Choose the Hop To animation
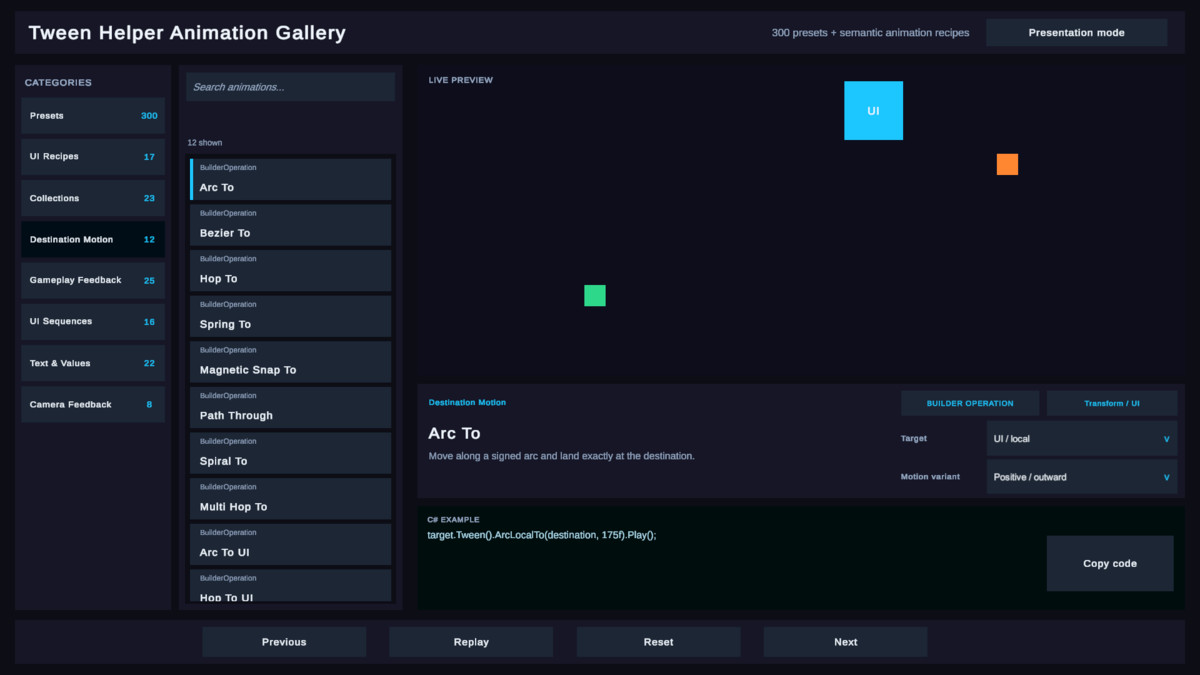 [x=290, y=271]
